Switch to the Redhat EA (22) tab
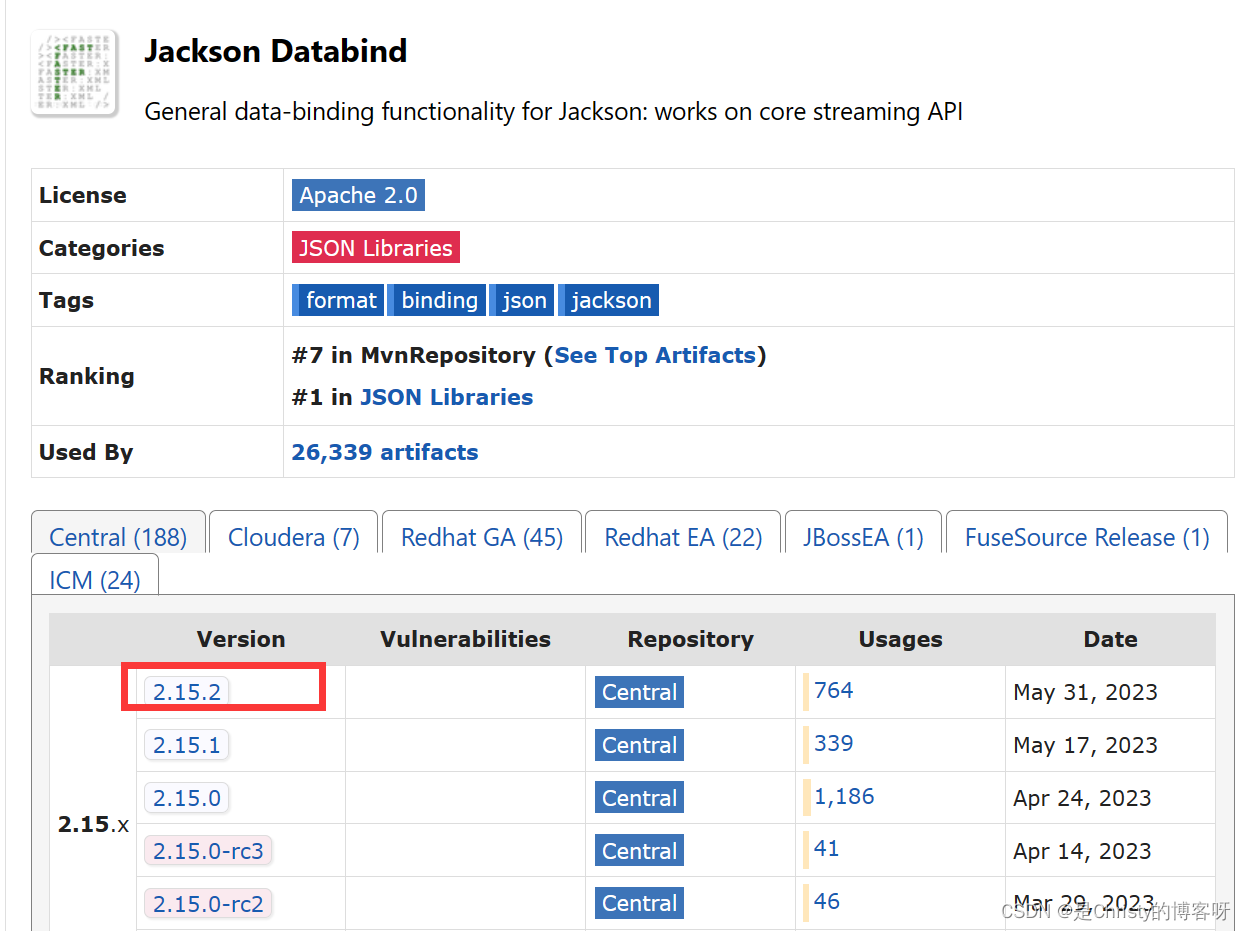 click(683, 532)
